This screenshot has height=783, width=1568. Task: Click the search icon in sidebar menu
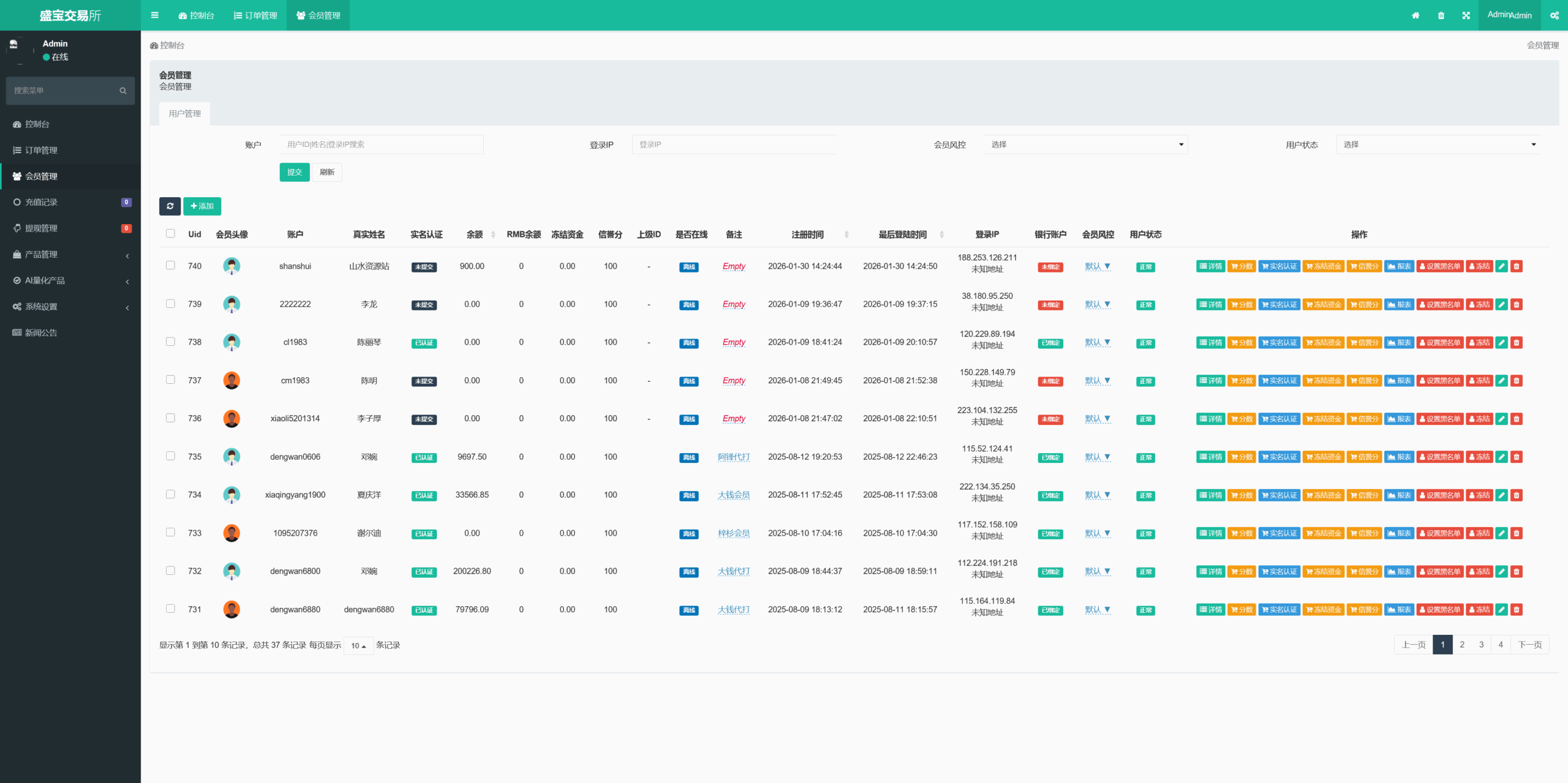tap(123, 91)
